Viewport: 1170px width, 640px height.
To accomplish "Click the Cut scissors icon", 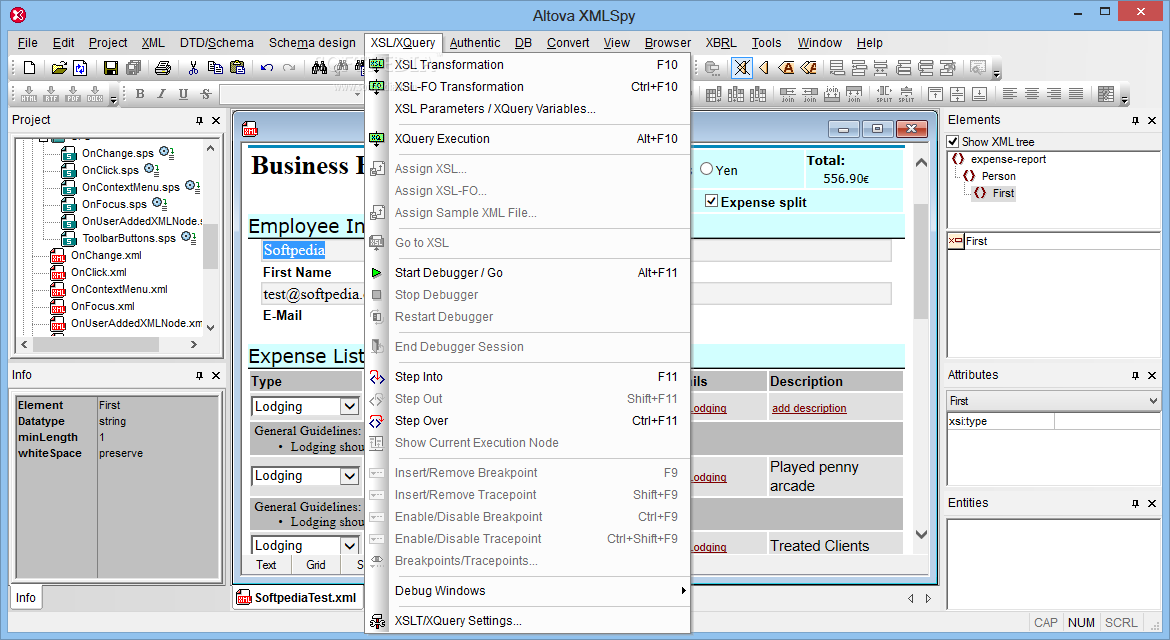I will pos(193,68).
